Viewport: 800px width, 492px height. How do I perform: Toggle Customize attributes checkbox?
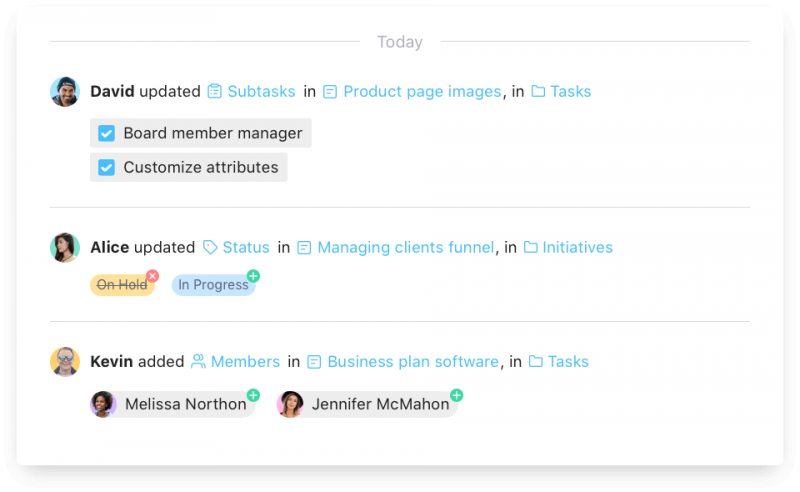[107, 167]
